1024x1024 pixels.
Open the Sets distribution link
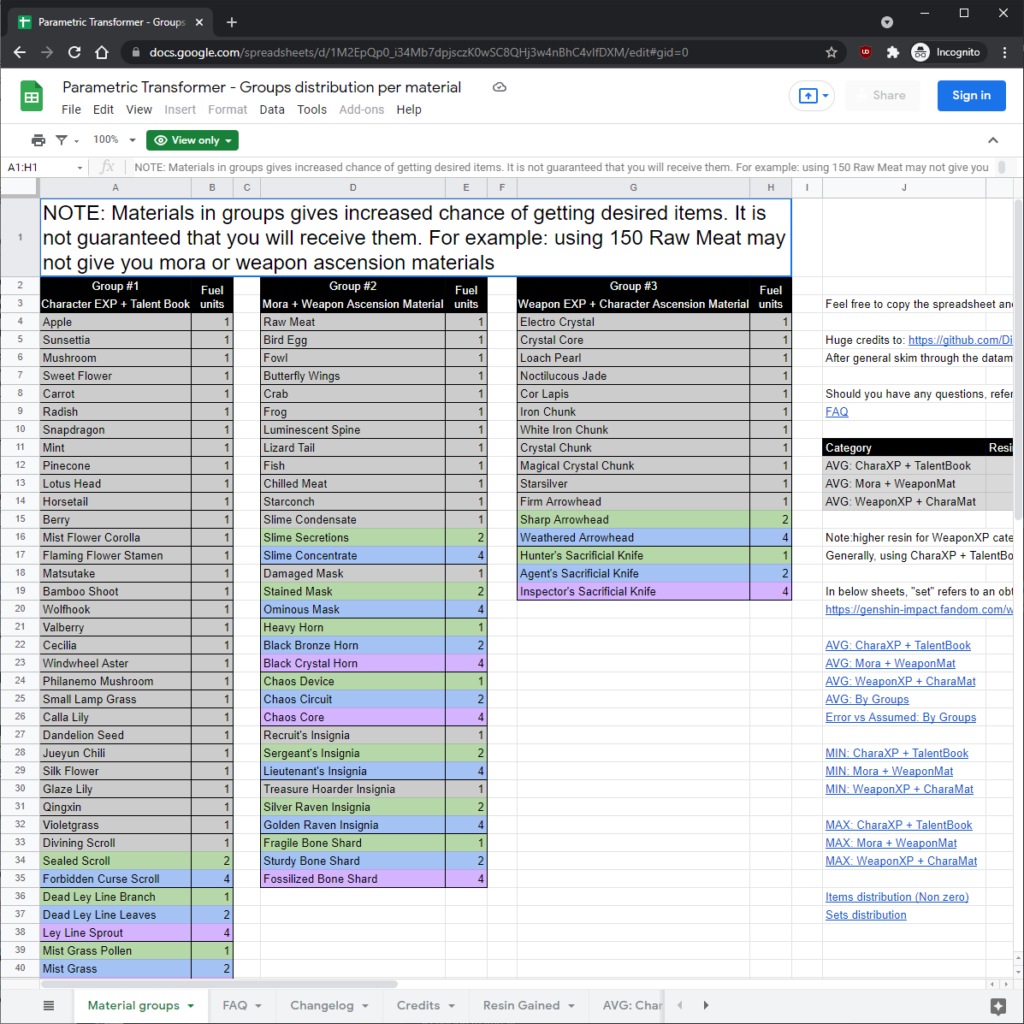pos(865,915)
